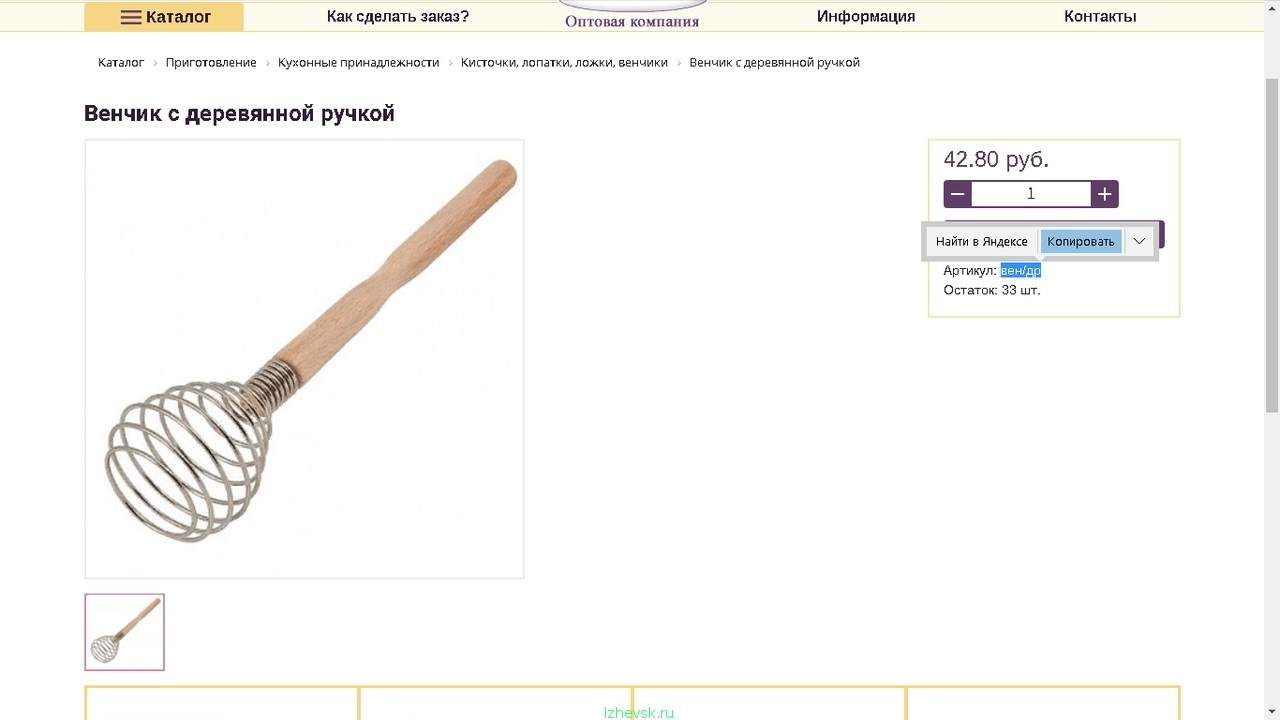Decrease quantity with the minus button
The width and height of the screenshot is (1280, 720).
(958, 194)
